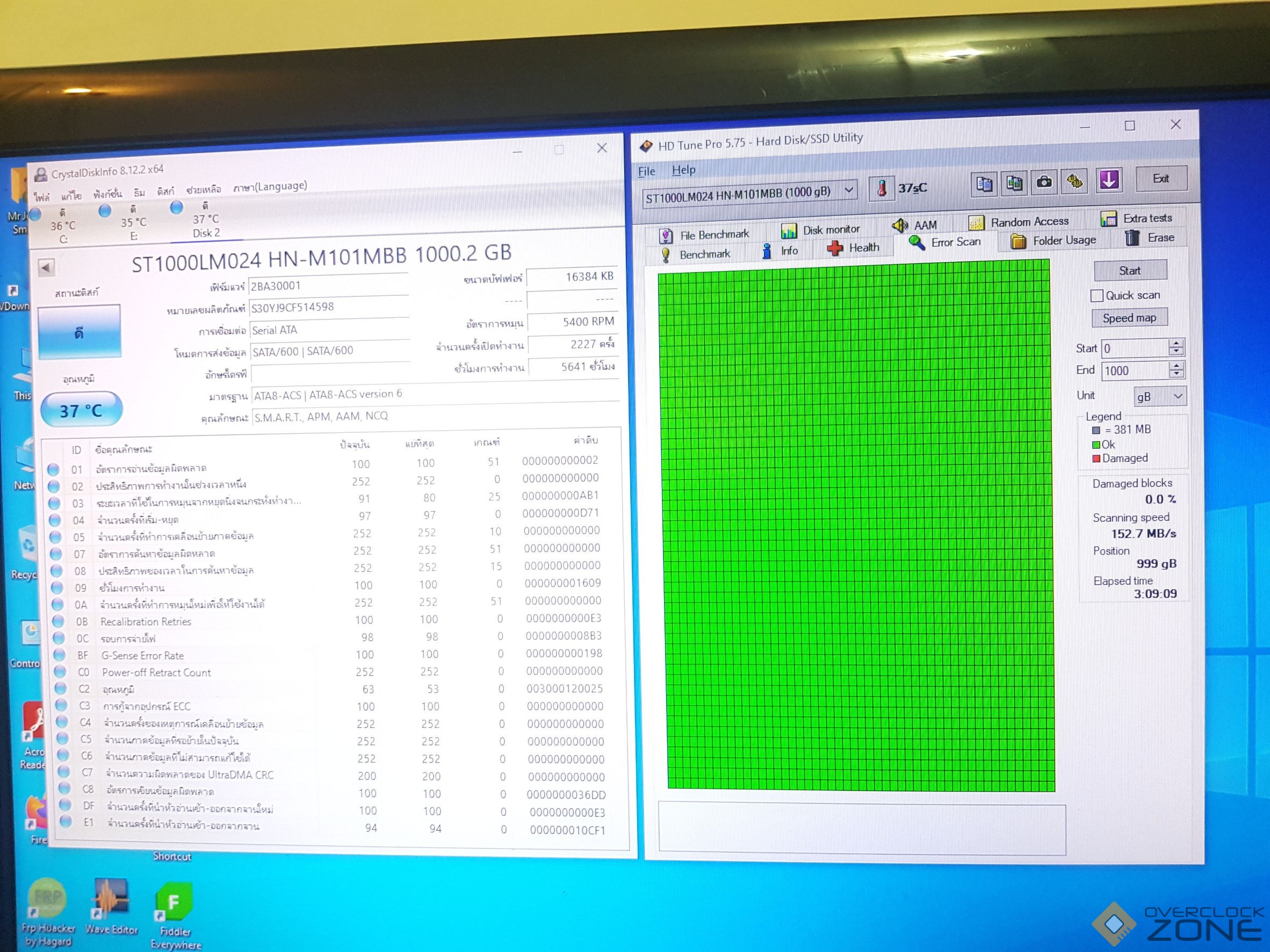The image size is (1270, 952).
Task: Click the HD Tune options wrench icon
Action: click(1074, 182)
